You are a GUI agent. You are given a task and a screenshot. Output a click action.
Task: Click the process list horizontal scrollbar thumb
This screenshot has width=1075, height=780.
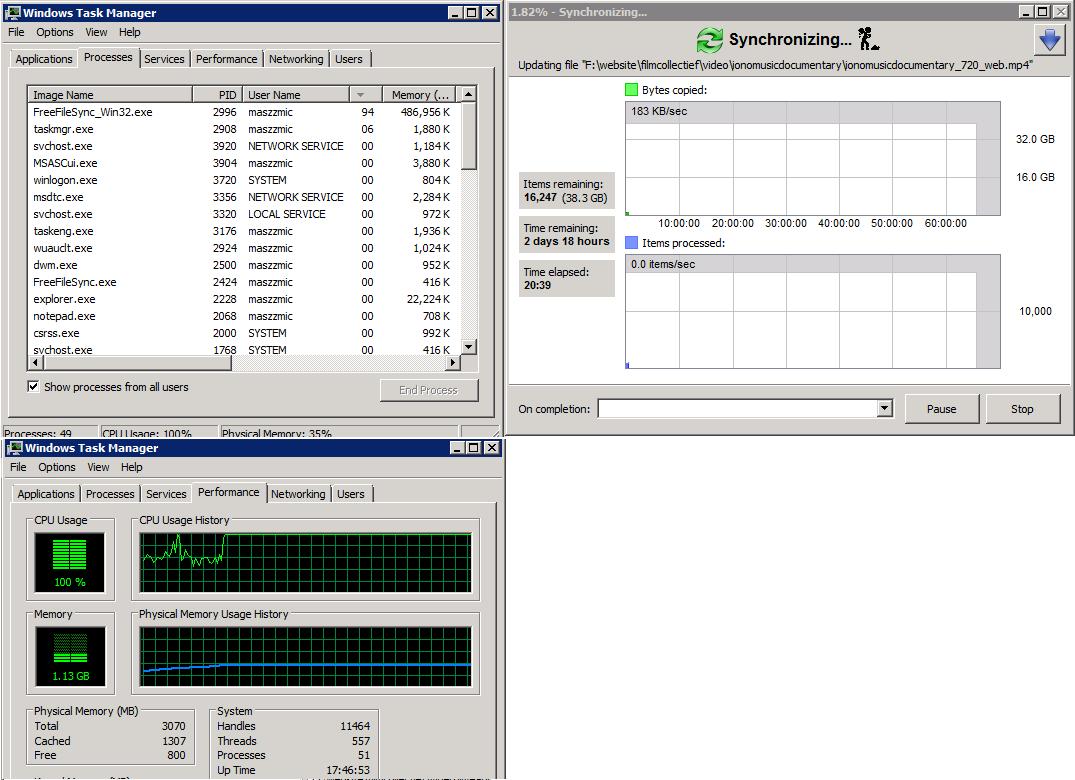click(137, 363)
